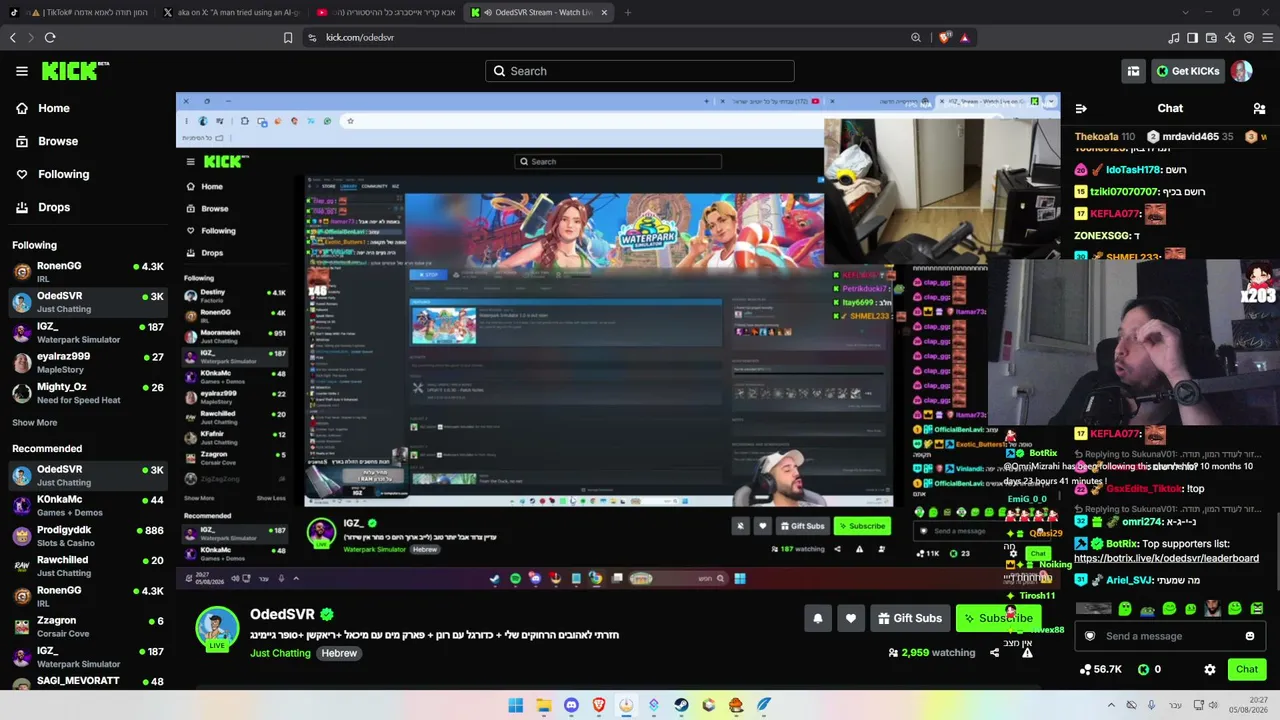Open the emote picker in chat input
This screenshot has height=720, width=1280.
(1250, 636)
